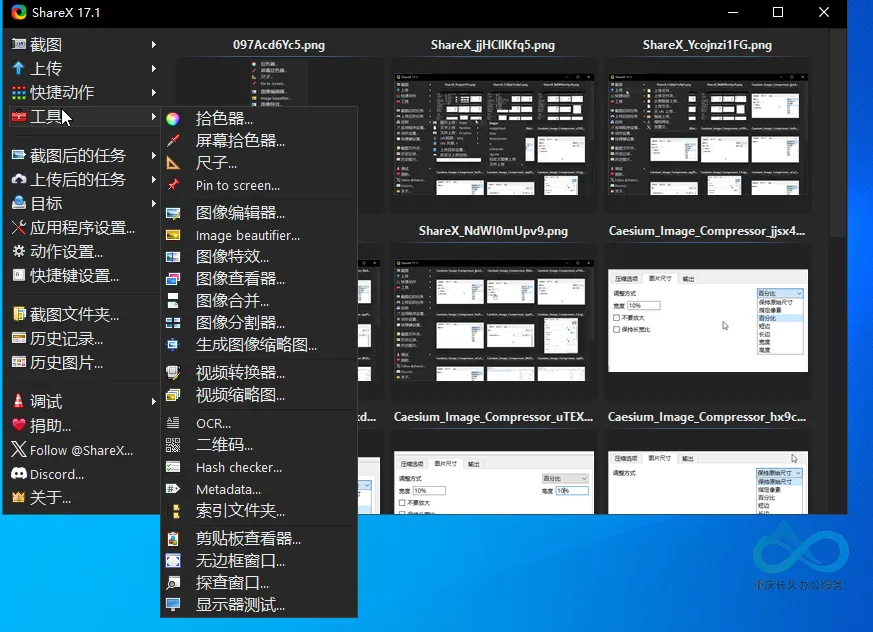Click the Discord logo icon
The image size is (873, 632).
(19, 474)
